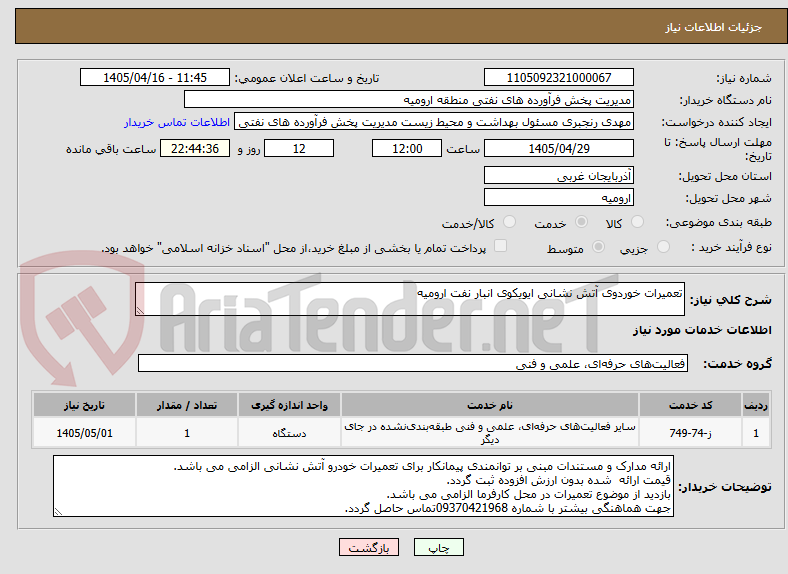The width and height of the screenshot is (788, 574).
Task: Click the buyer organization name field
Action: click(x=409, y=100)
